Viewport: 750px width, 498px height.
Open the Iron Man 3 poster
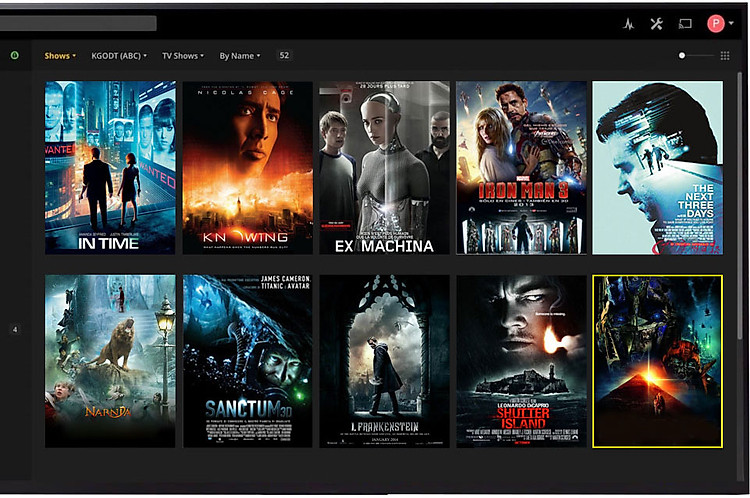coord(521,168)
